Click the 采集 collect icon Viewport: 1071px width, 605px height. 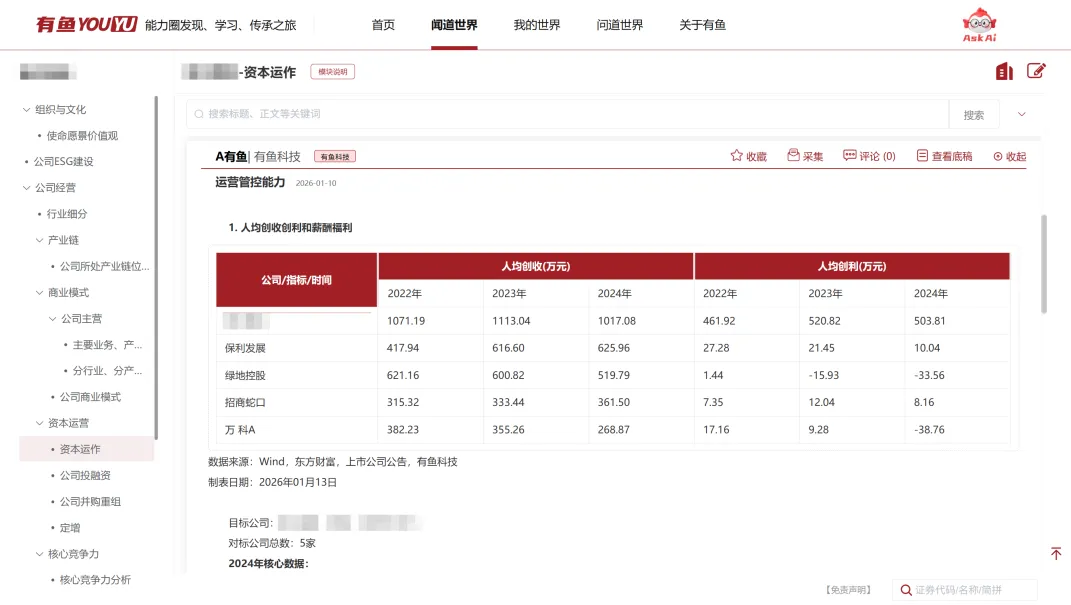click(x=793, y=156)
